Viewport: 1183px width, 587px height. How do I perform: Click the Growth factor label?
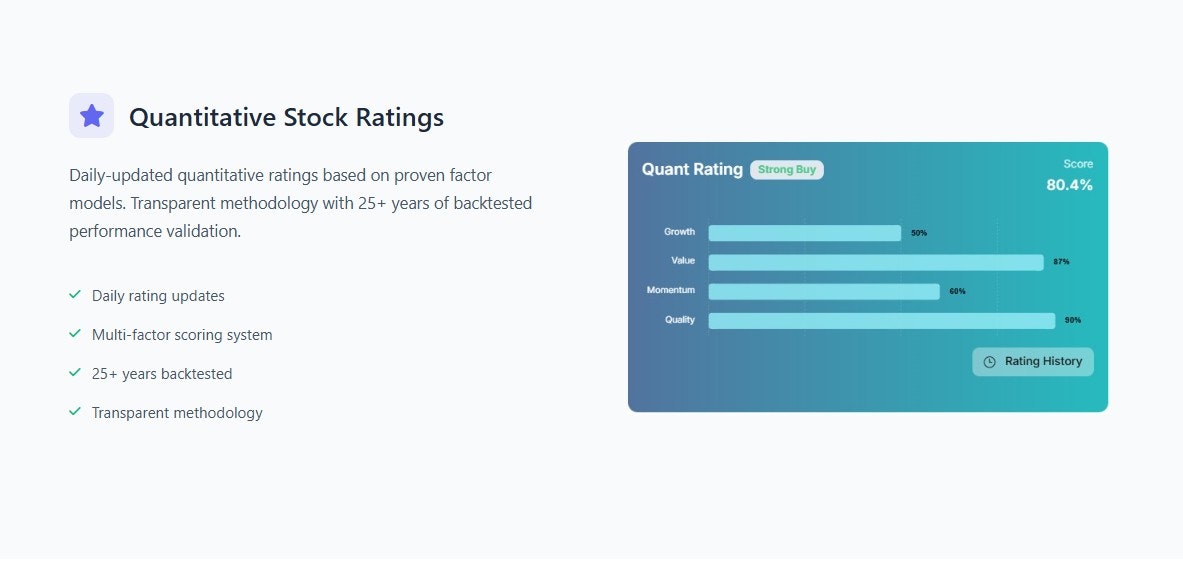click(x=679, y=232)
